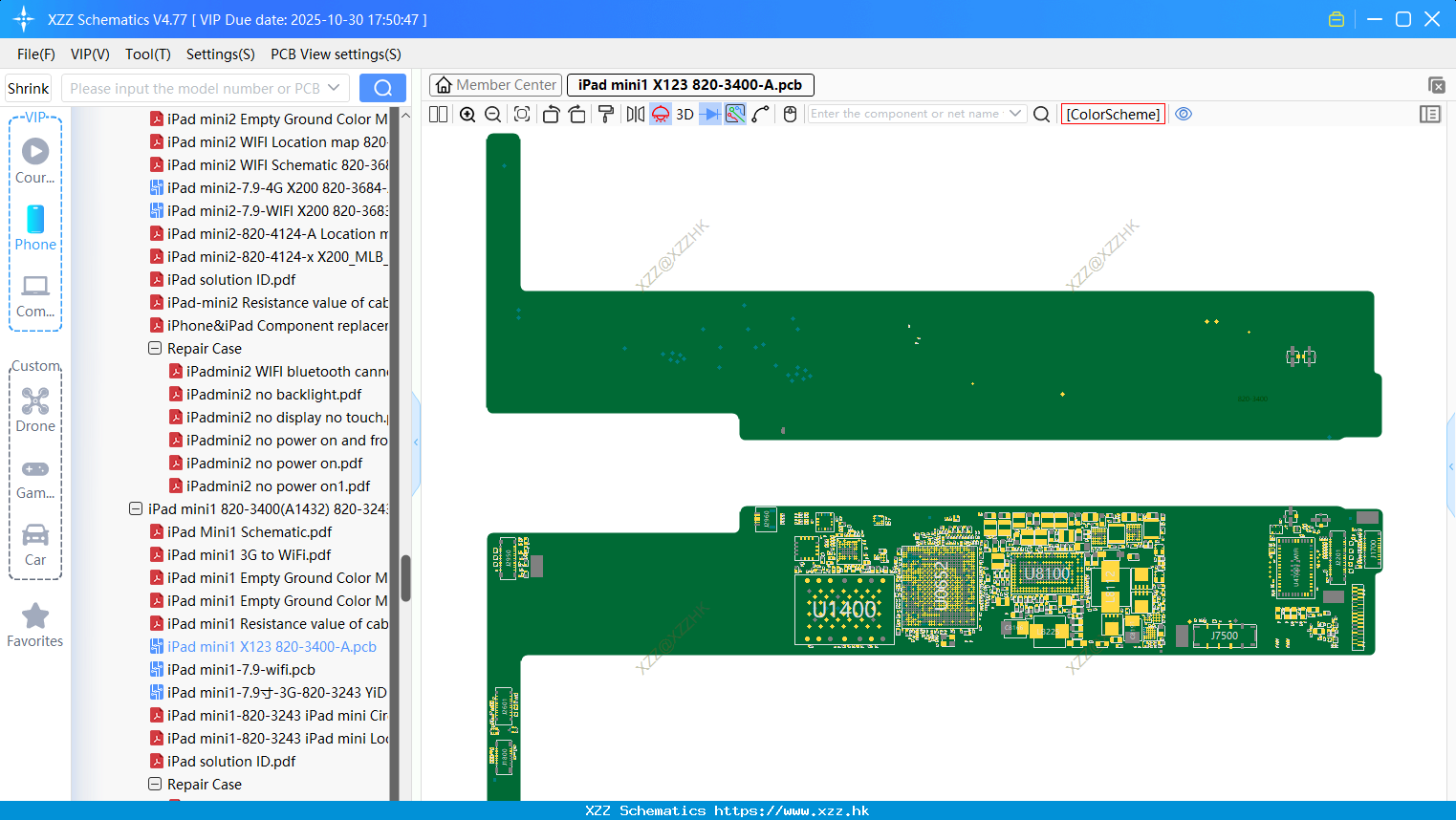Collapse iPad mini1 820-3400(A1432) folder
Screen dimensions: 1456x820
(136, 509)
